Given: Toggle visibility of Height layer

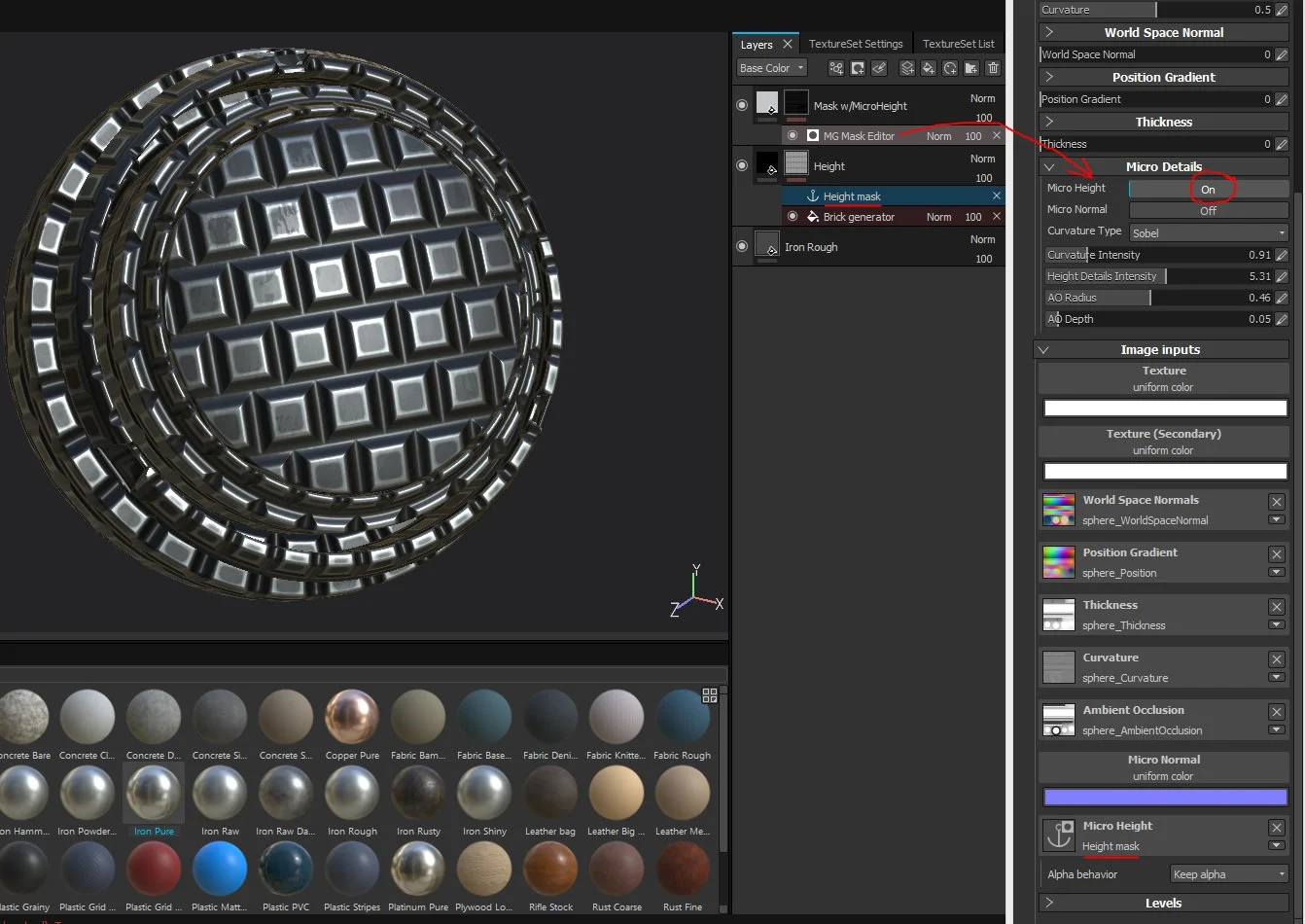Looking at the screenshot, I should pyautogui.click(x=742, y=165).
